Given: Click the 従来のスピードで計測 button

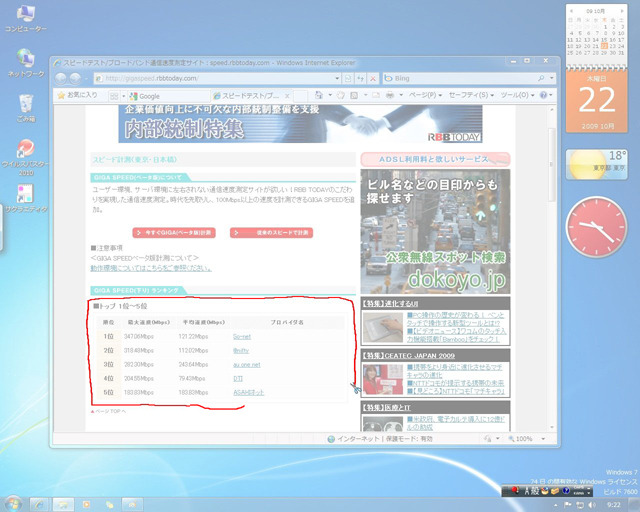Looking at the screenshot, I should pos(271,233).
